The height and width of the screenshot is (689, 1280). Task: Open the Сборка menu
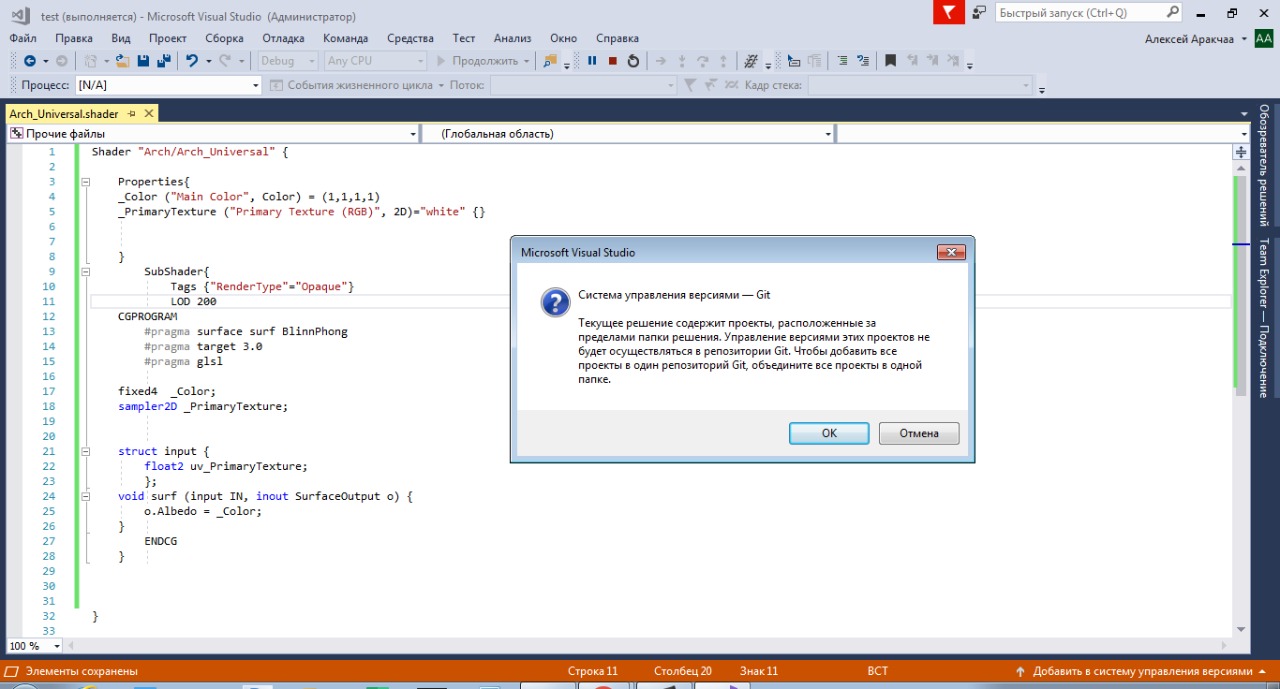224,38
